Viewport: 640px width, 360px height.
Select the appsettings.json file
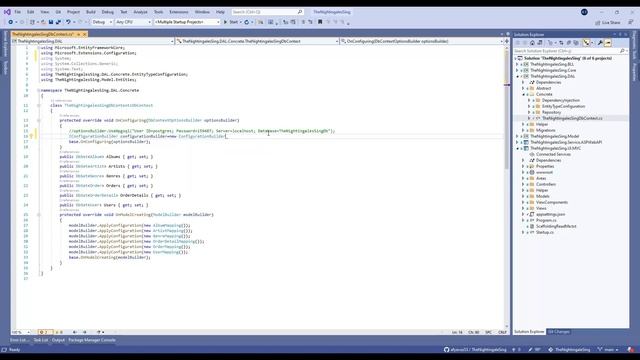click(550, 214)
